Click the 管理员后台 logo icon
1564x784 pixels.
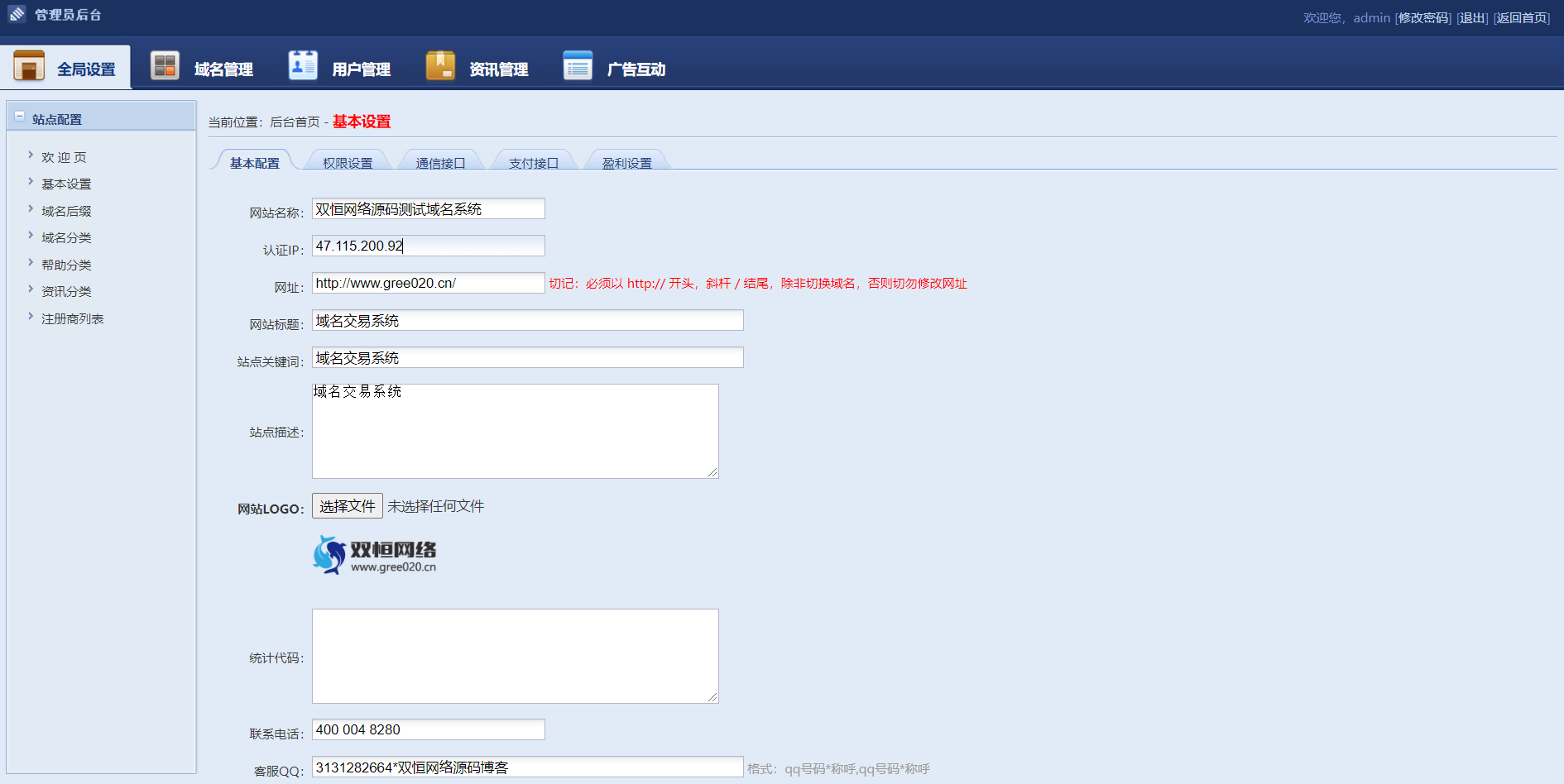tap(17, 14)
